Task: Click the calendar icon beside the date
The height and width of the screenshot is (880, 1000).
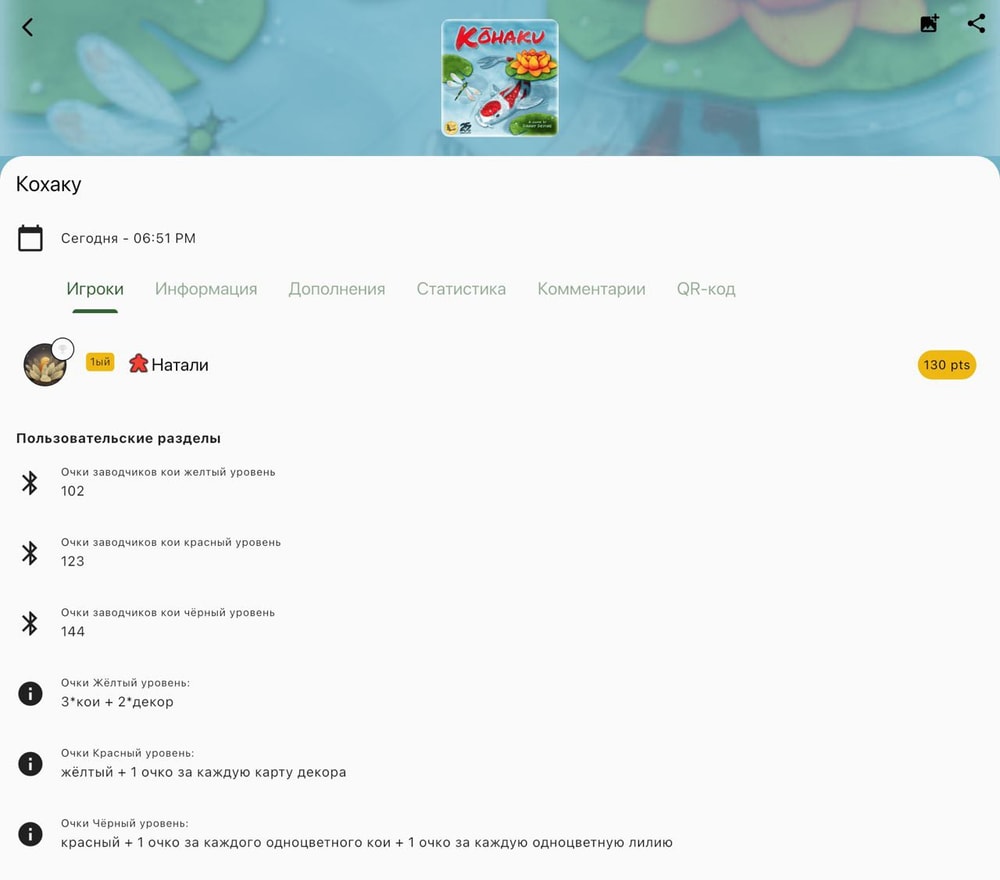Action: tap(30, 238)
